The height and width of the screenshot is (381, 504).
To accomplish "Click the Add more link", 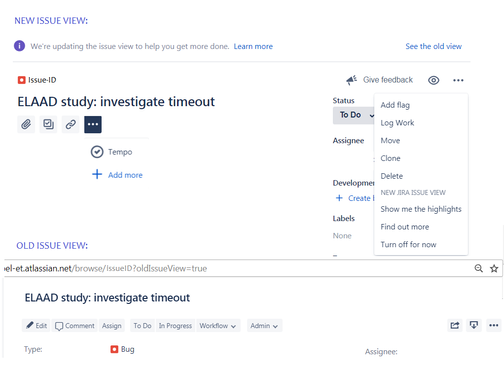I will 125,175.
